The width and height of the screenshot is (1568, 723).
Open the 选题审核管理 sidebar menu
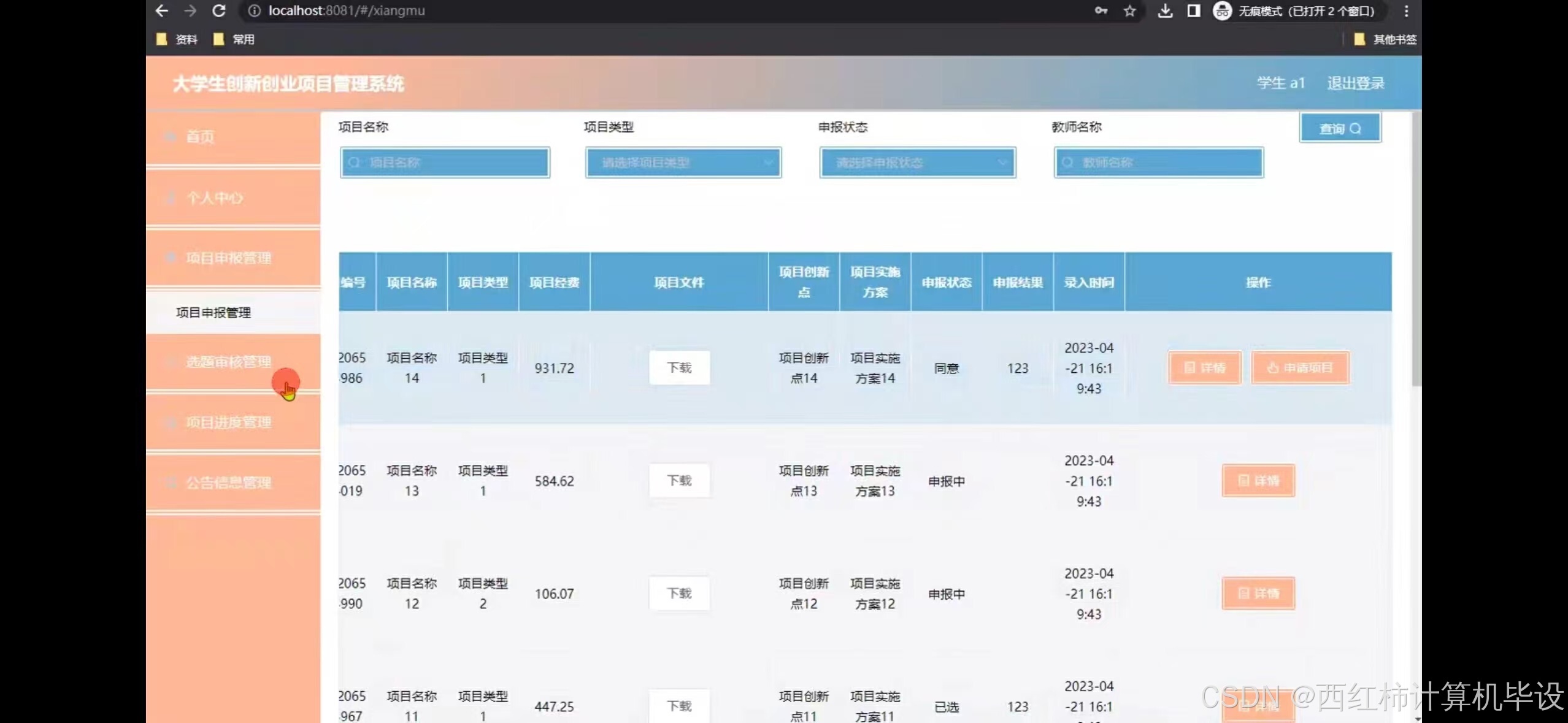point(228,362)
